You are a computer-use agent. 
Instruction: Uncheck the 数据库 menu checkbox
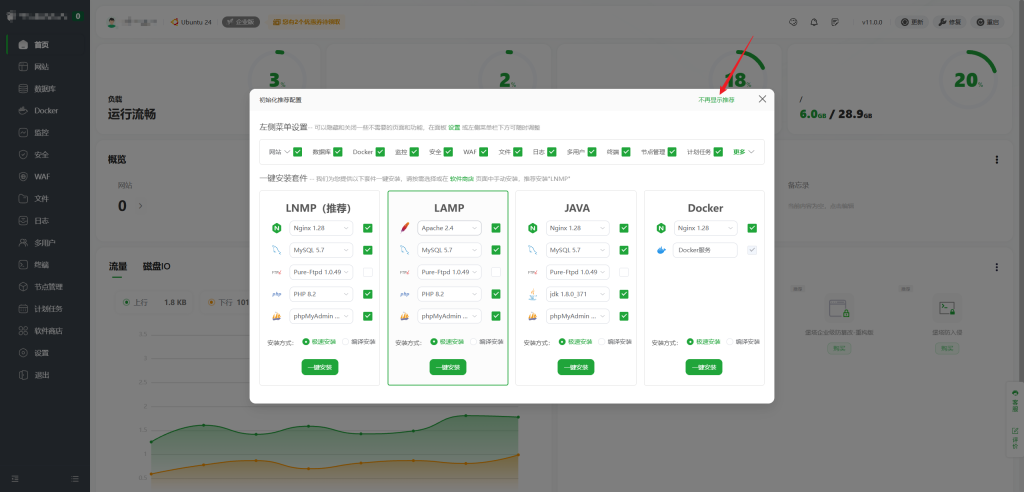pyautogui.click(x=338, y=152)
